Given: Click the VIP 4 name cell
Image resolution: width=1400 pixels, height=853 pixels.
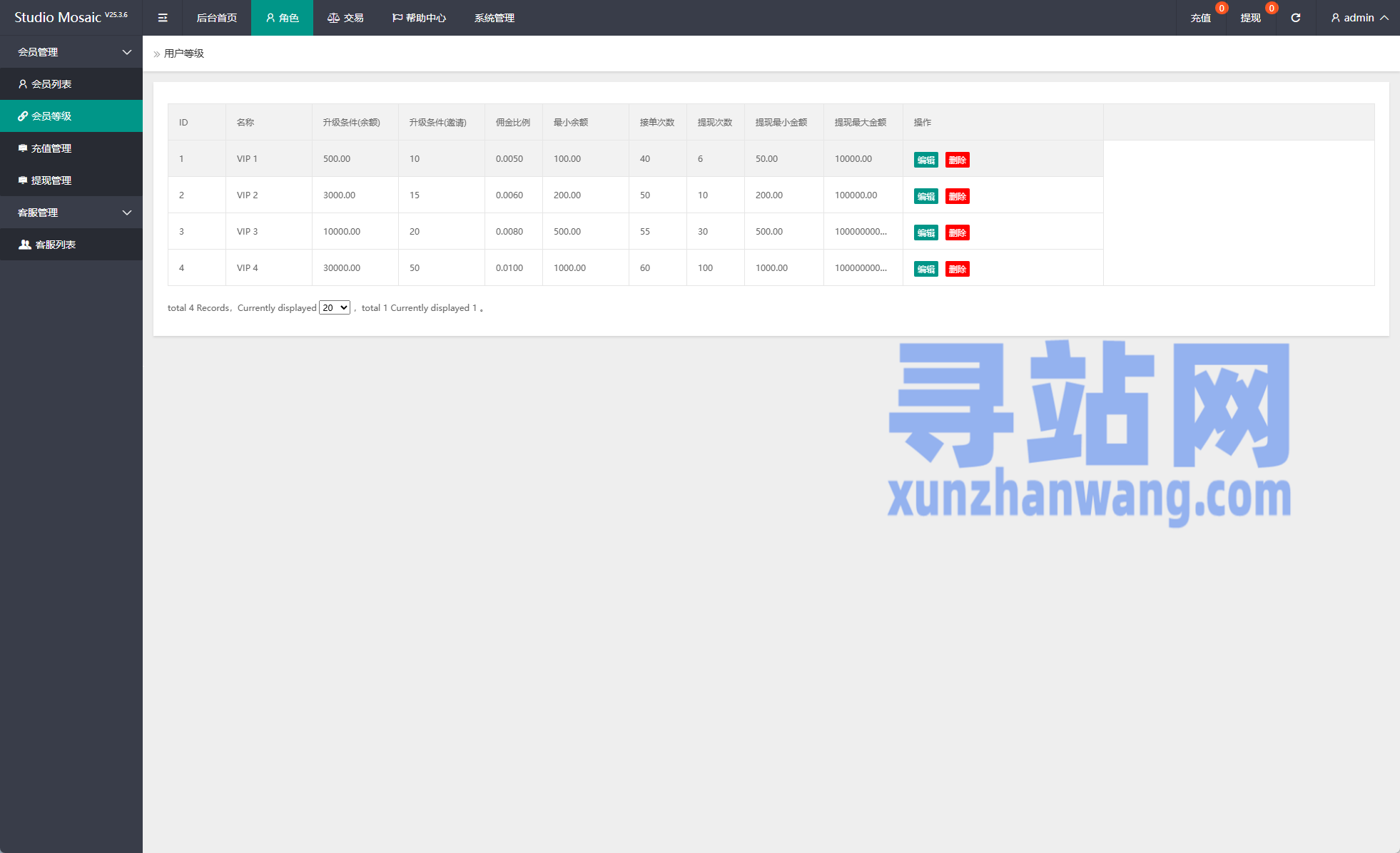Looking at the screenshot, I should 269,267.
